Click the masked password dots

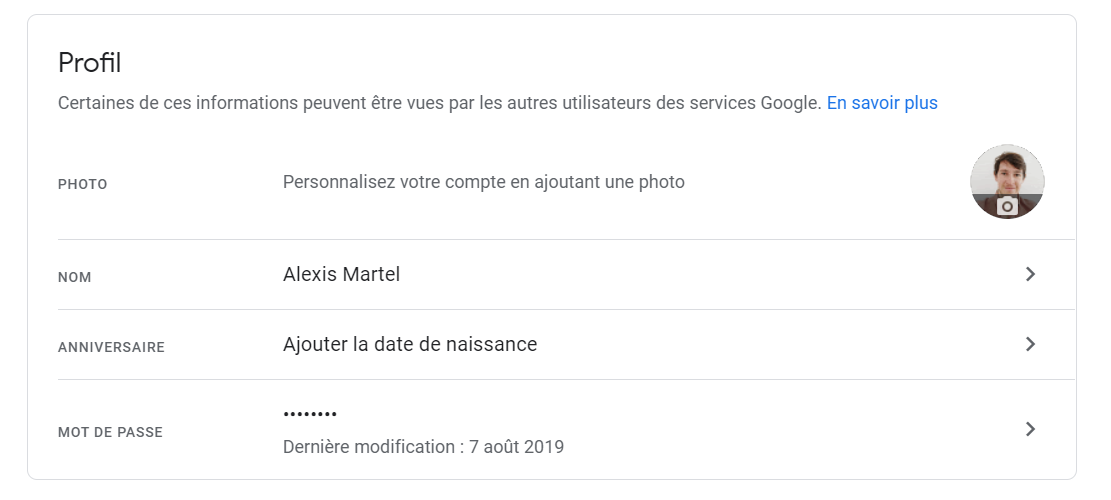coord(310,414)
